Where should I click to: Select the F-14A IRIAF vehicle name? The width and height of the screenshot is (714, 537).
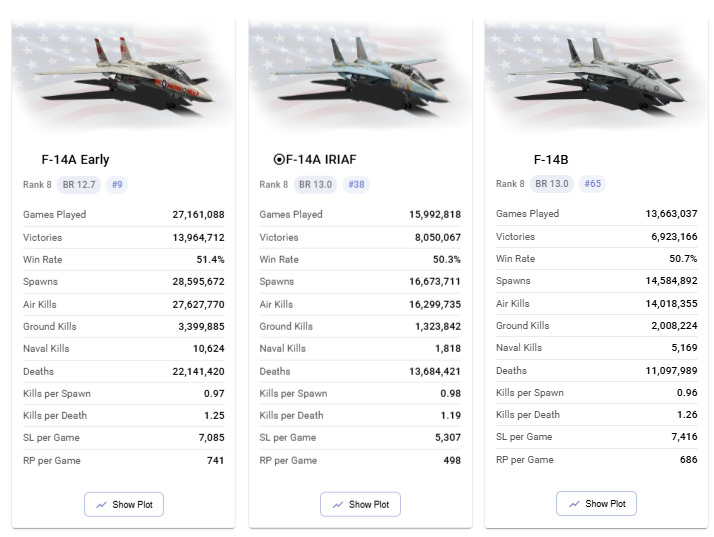tap(321, 159)
